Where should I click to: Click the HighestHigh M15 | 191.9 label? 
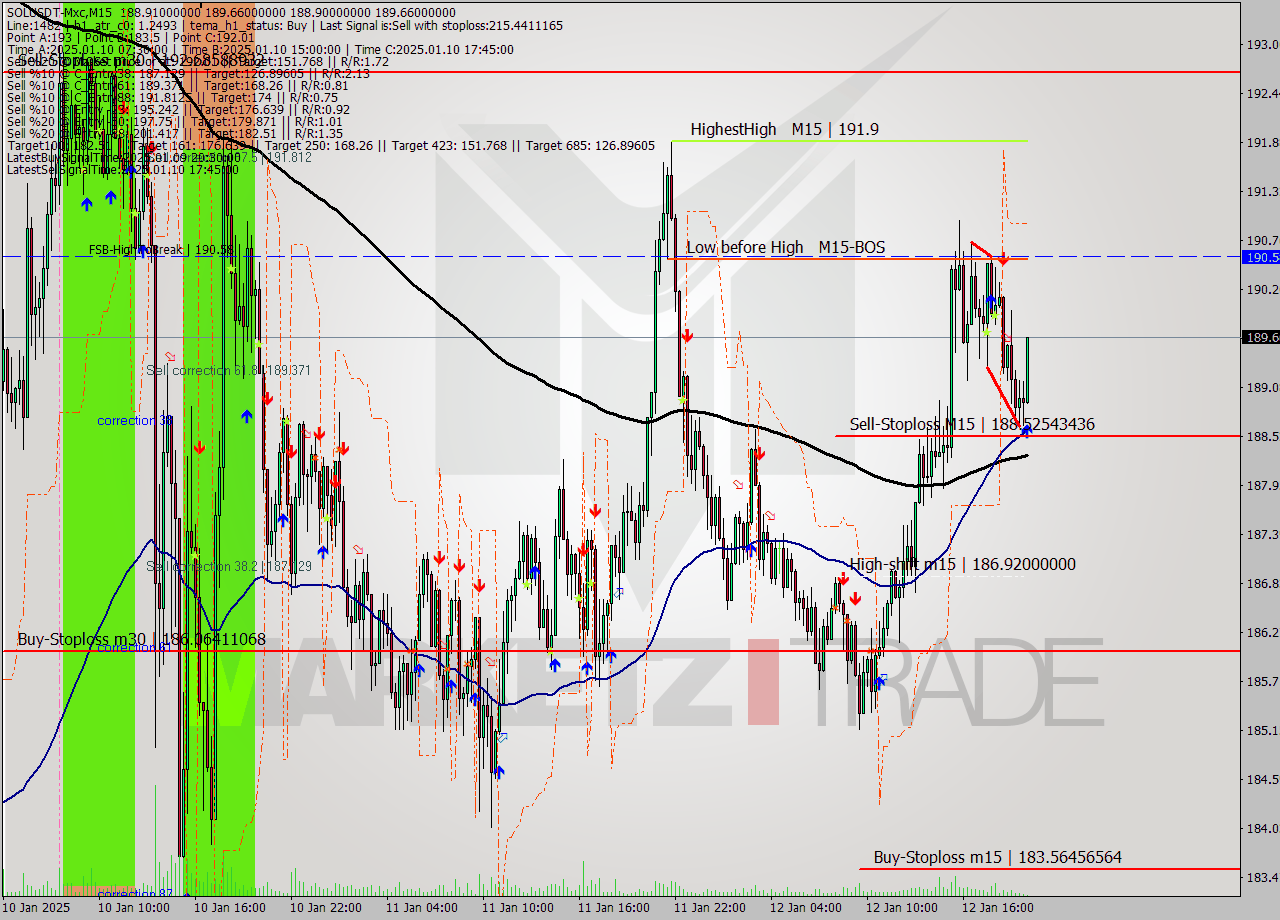click(x=784, y=129)
